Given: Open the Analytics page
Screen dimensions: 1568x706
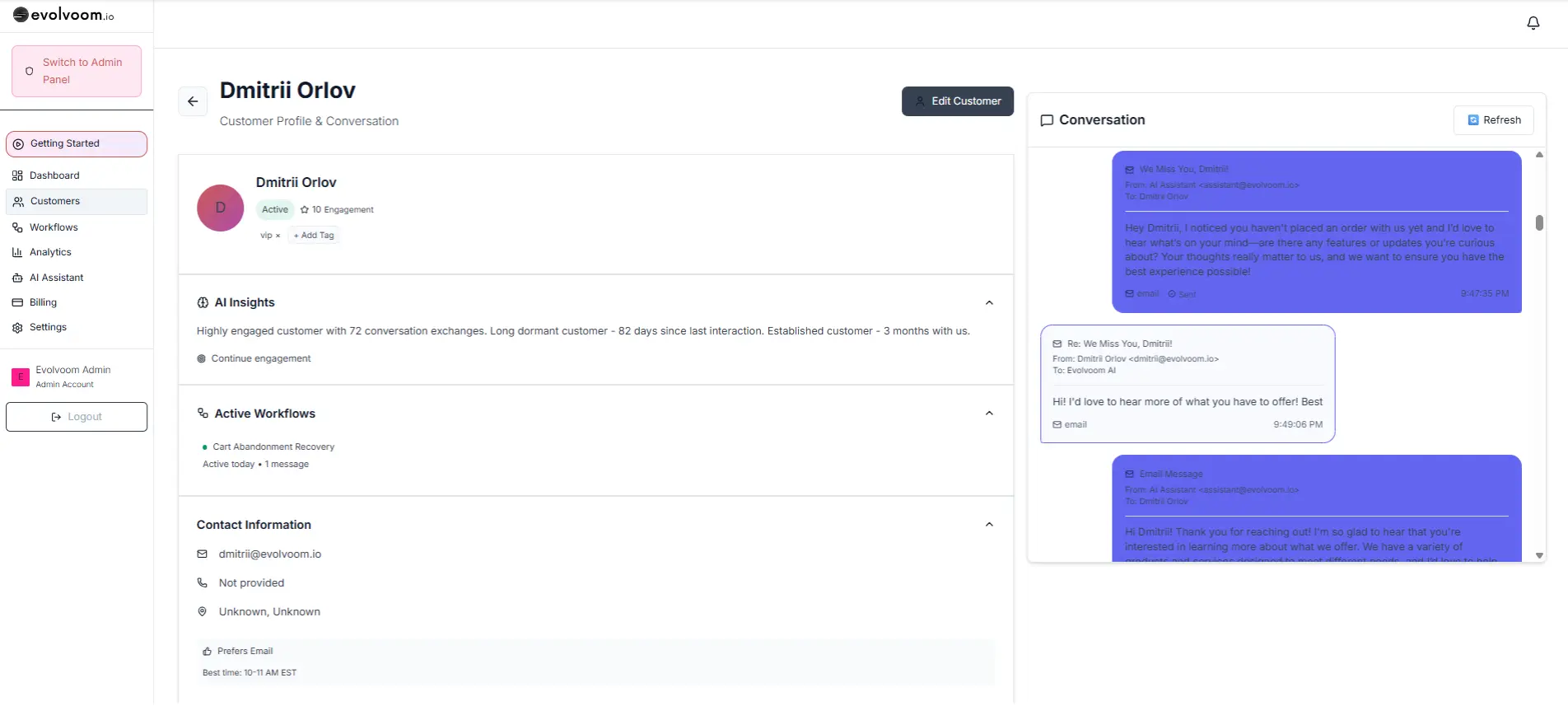Looking at the screenshot, I should pos(77,252).
